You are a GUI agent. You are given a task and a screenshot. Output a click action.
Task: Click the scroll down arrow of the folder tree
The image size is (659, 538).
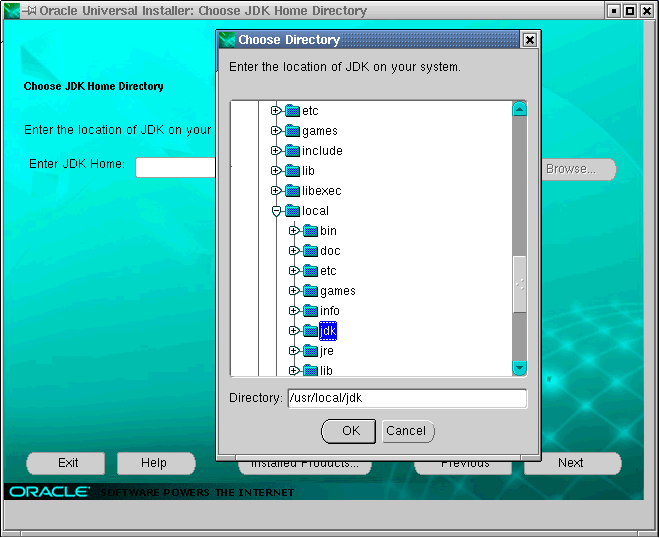[519, 368]
